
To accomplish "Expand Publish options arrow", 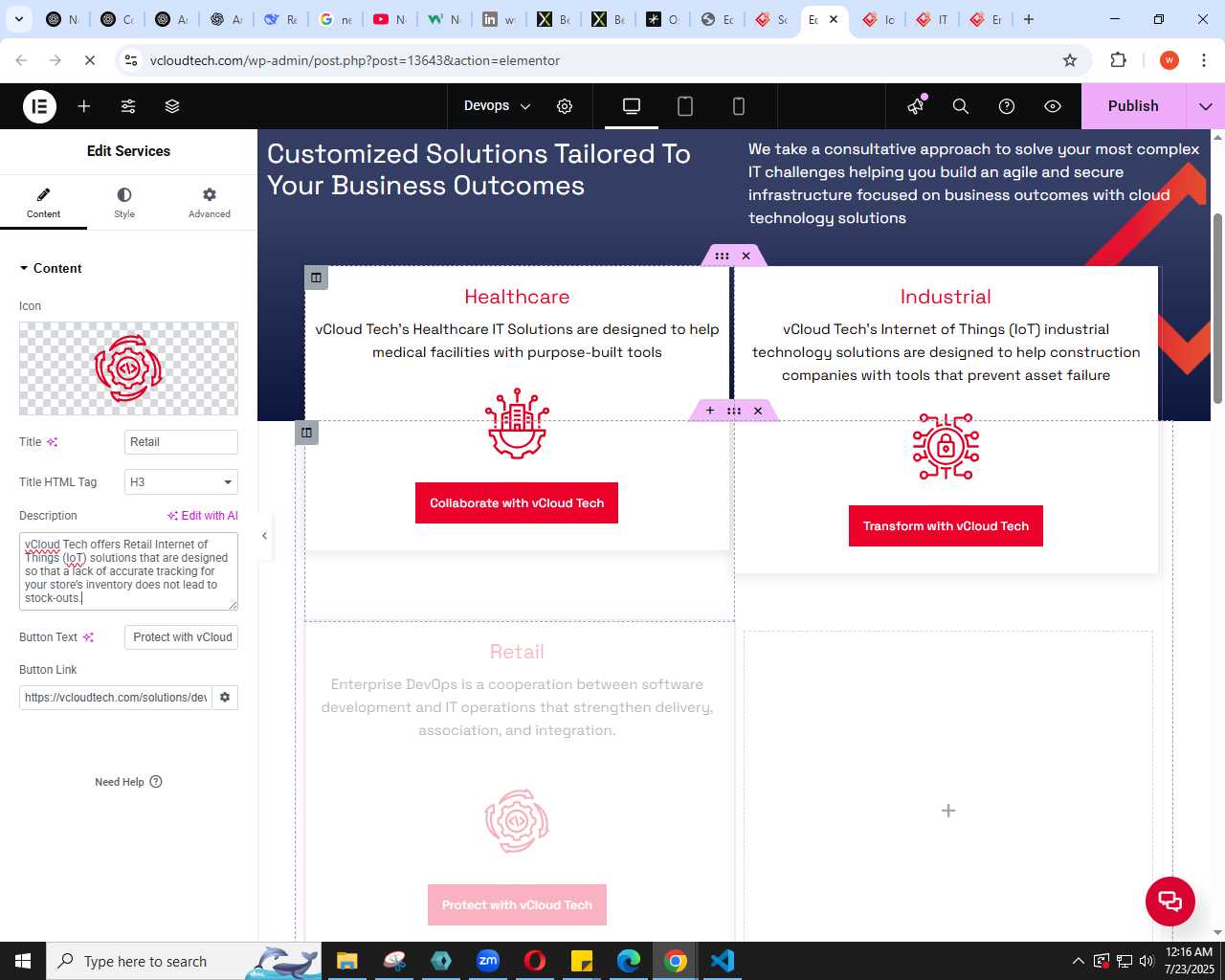I will [x=1206, y=106].
